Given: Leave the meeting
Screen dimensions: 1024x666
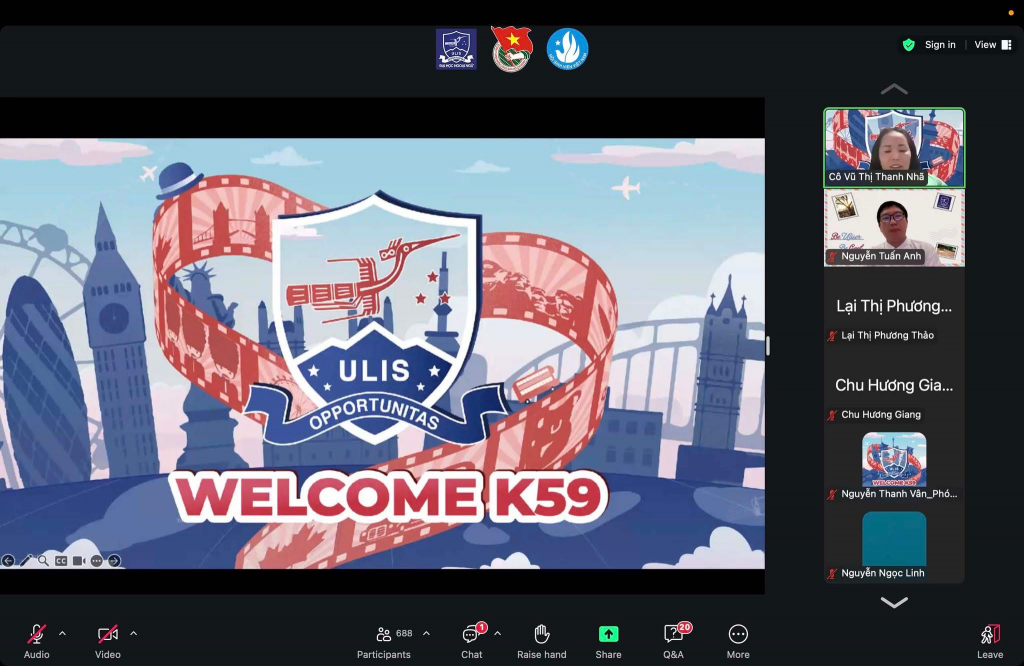Looking at the screenshot, I should [990, 641].
